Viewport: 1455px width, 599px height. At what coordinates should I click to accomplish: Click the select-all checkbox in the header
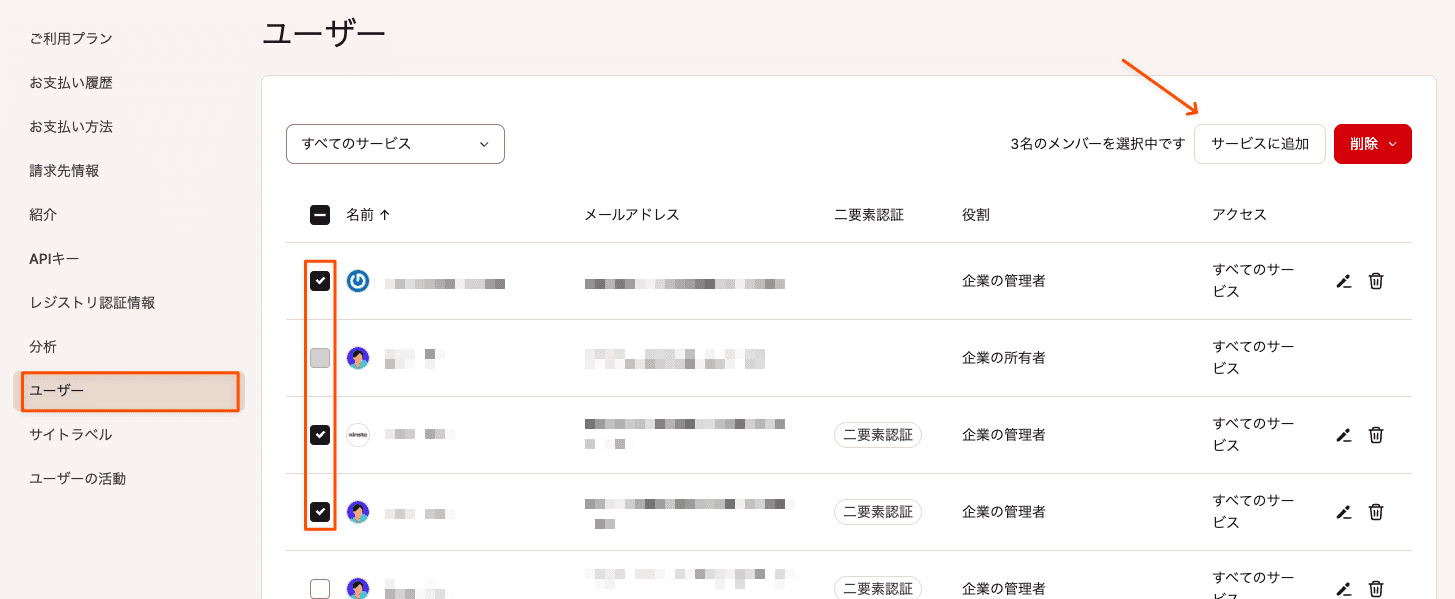(319, 213)
